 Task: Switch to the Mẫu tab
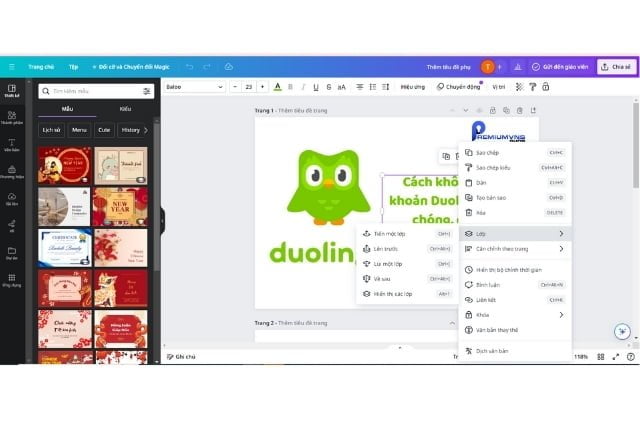pos(67,109)
